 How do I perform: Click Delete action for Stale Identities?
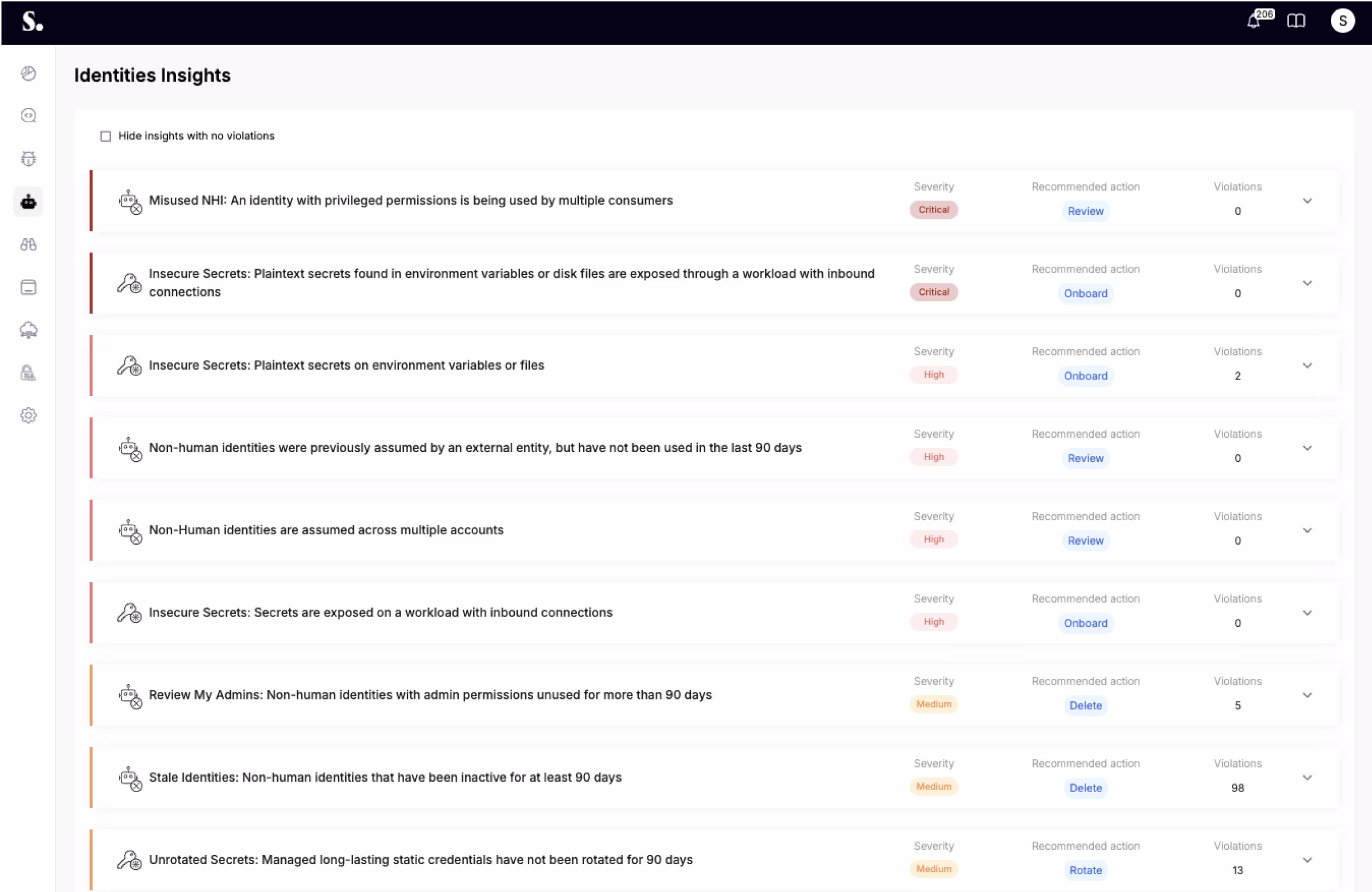(x=1085, y=787)
